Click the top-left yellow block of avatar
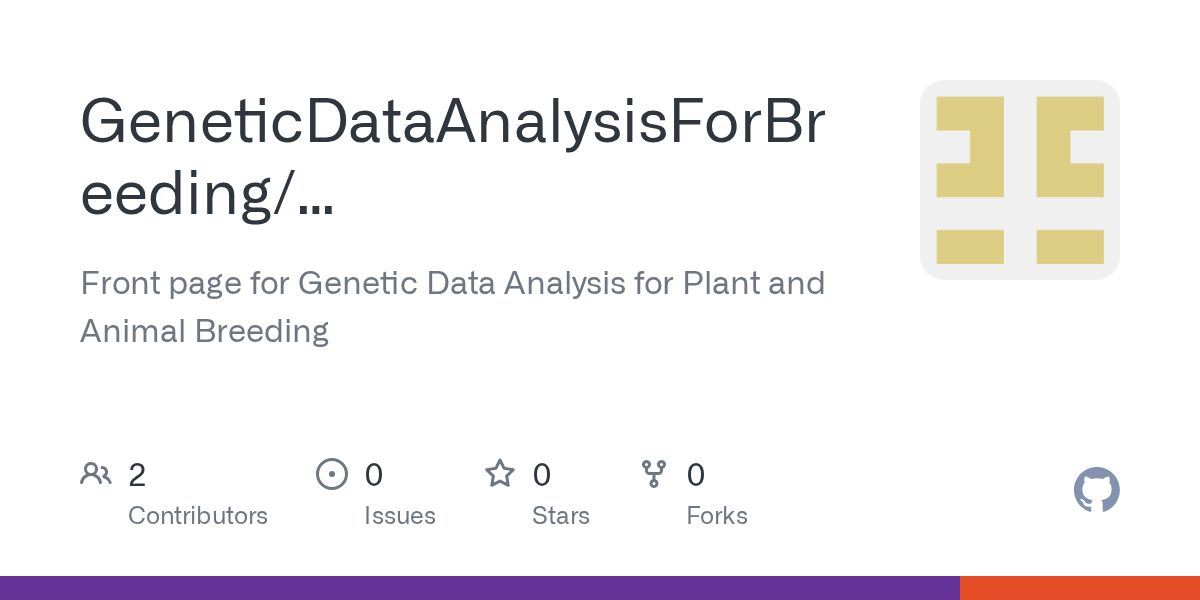This screenshot has height=600, width=1200. tap(970, 147)
